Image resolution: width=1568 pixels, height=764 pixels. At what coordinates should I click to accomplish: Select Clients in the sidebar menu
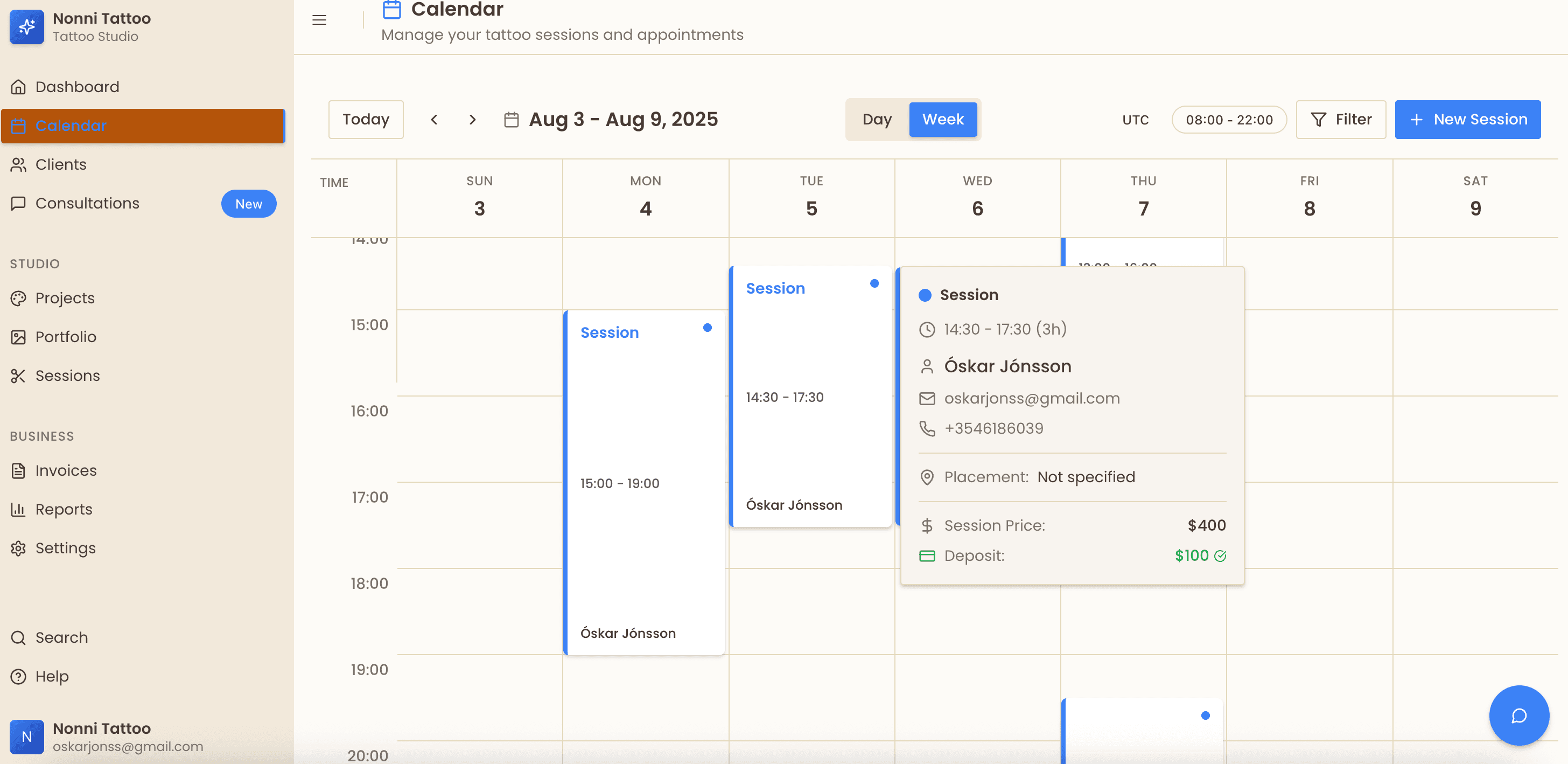click(x=61, y=164)
